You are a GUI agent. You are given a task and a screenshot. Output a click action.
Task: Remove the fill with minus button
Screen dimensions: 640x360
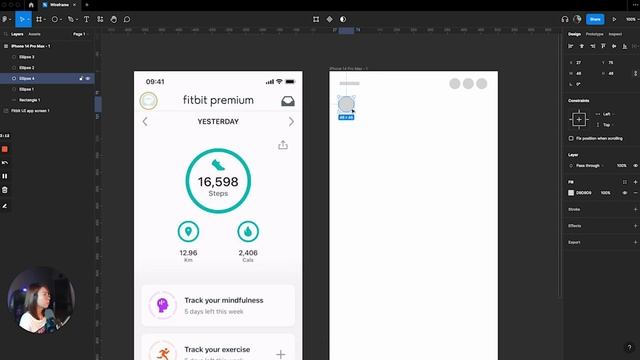pos(636,193)
